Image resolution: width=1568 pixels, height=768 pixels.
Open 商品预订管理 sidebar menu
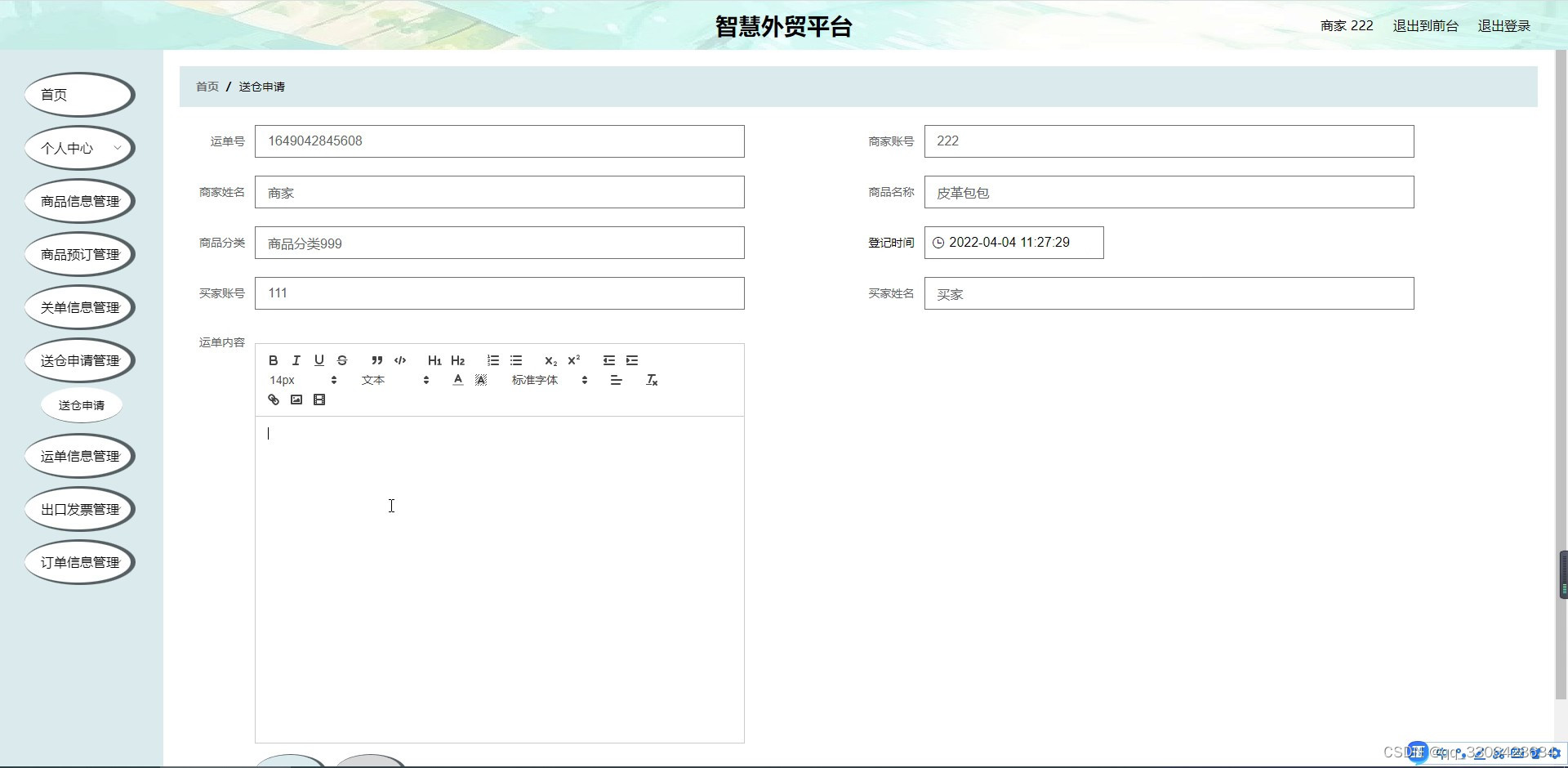(80, 254)
